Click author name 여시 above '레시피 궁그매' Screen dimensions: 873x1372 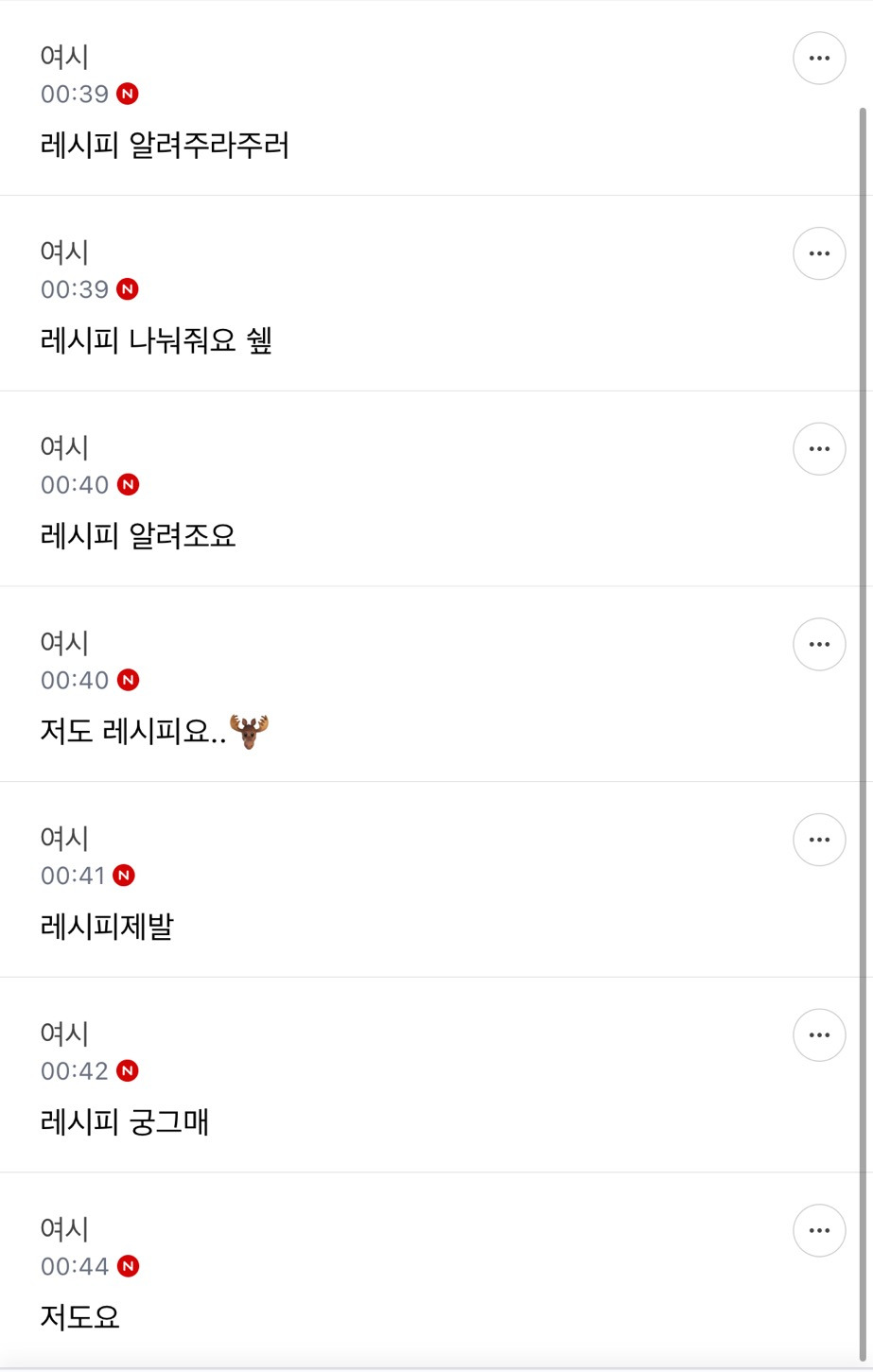(x=64, y=1033)
